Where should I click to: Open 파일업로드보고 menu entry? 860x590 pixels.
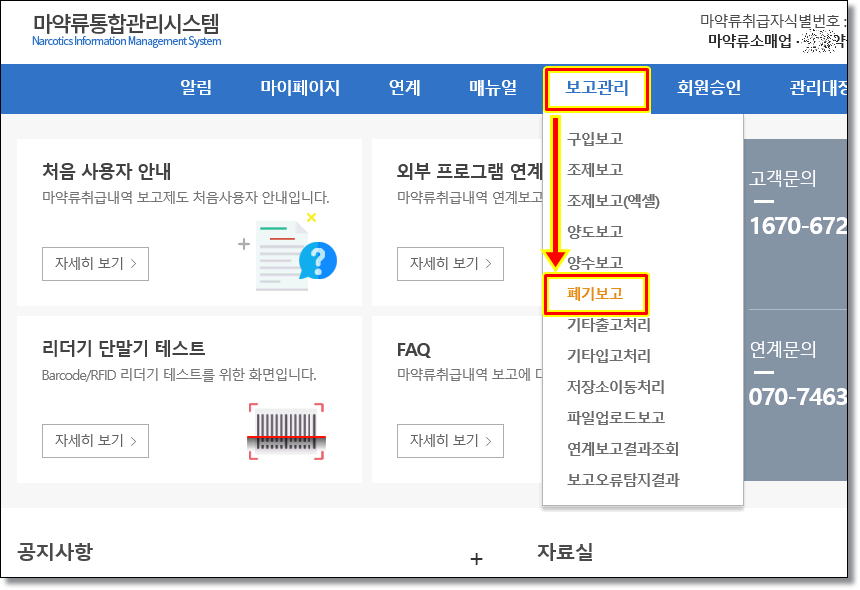[x=615, y=418]
